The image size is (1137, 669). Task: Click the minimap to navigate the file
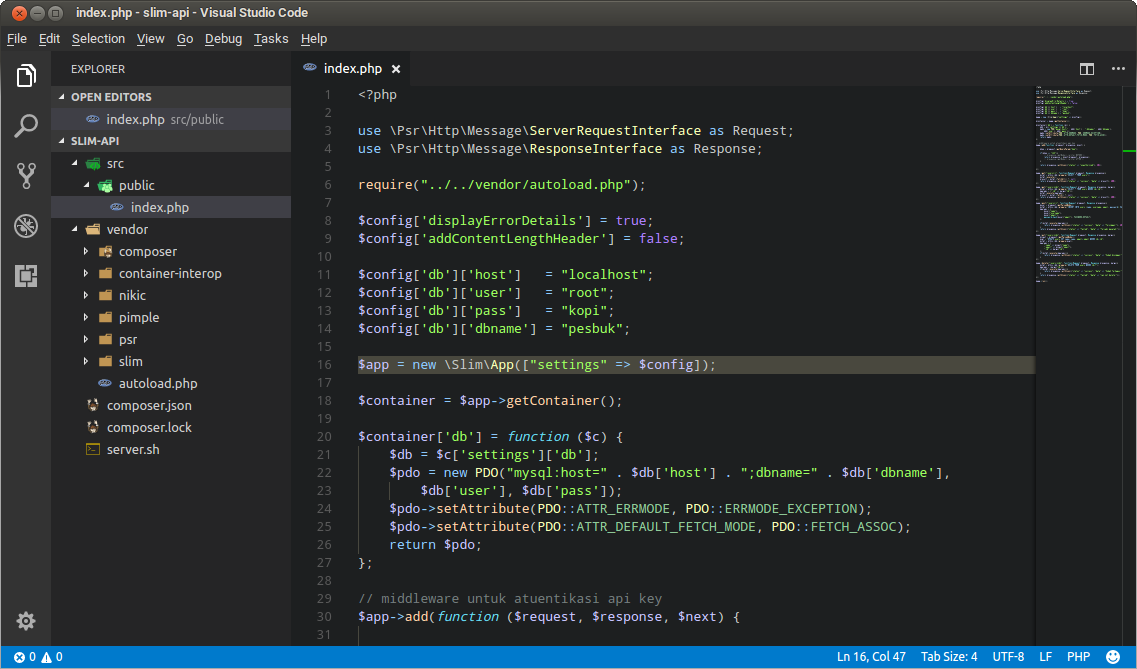pos(1075,200)
